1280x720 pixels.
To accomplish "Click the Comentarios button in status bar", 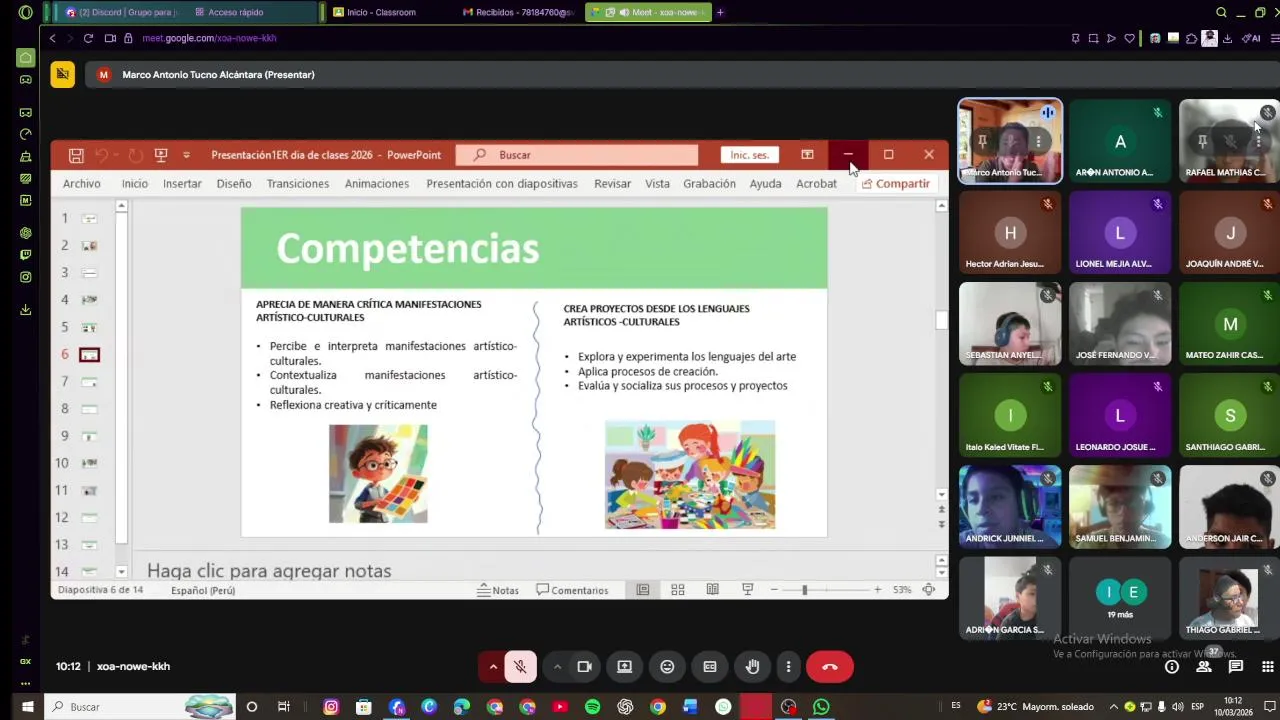I will [x=573, y=590].
